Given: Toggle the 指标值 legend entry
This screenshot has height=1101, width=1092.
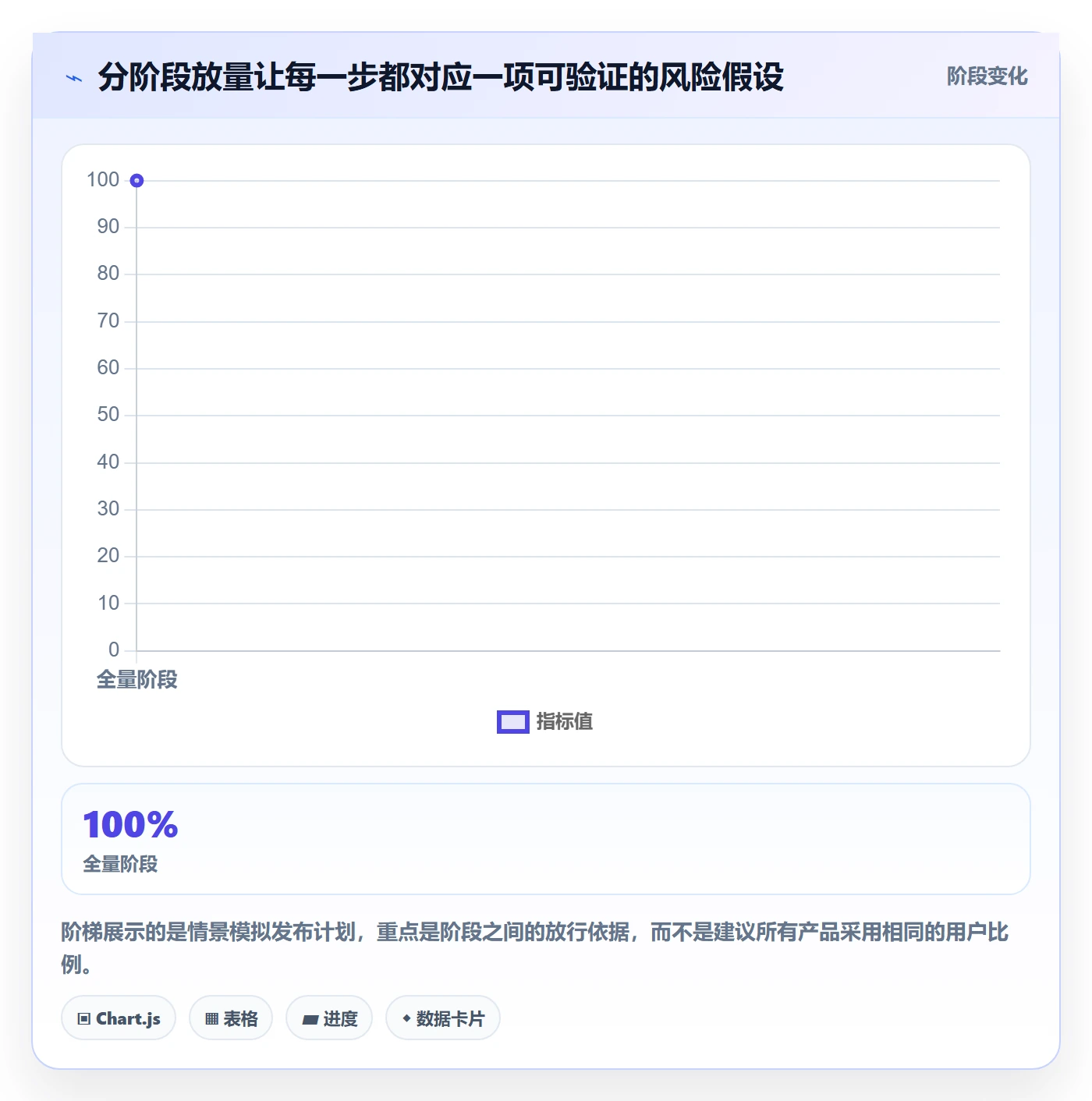Looking at the screenshot, I should tap(545, 722).
